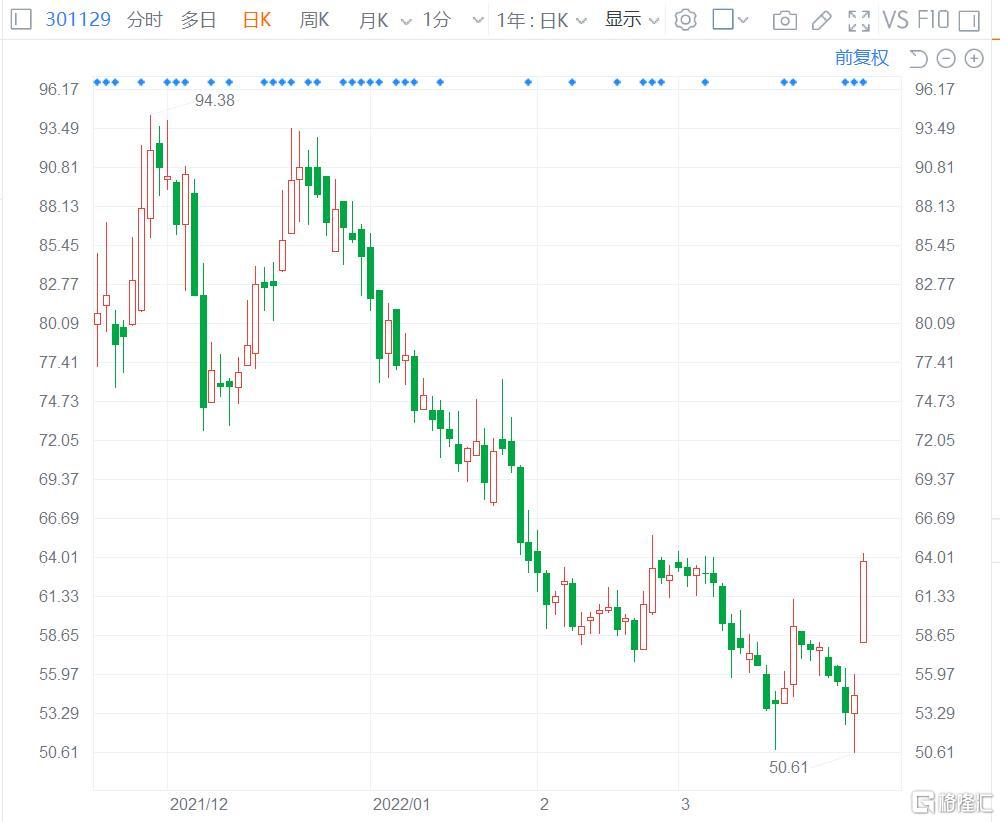Click the tall final red candlestick near 64.01
The image size is (1000, 822).
click(864, 598)
